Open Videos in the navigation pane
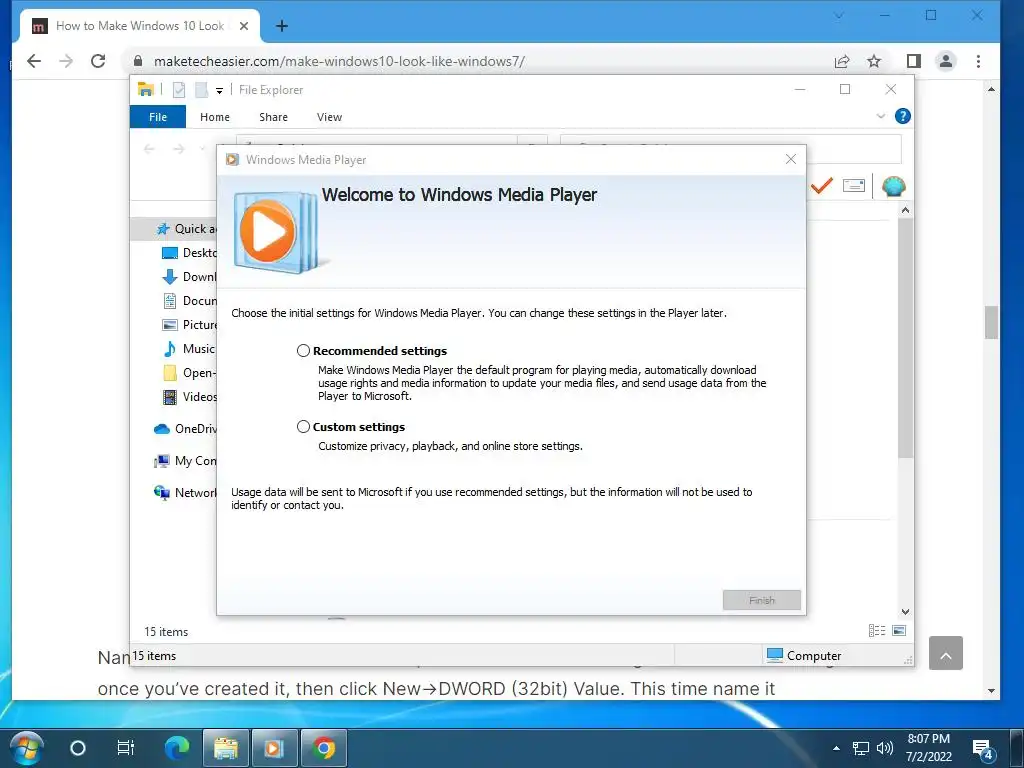The image size is (1024, 768). 189,396
